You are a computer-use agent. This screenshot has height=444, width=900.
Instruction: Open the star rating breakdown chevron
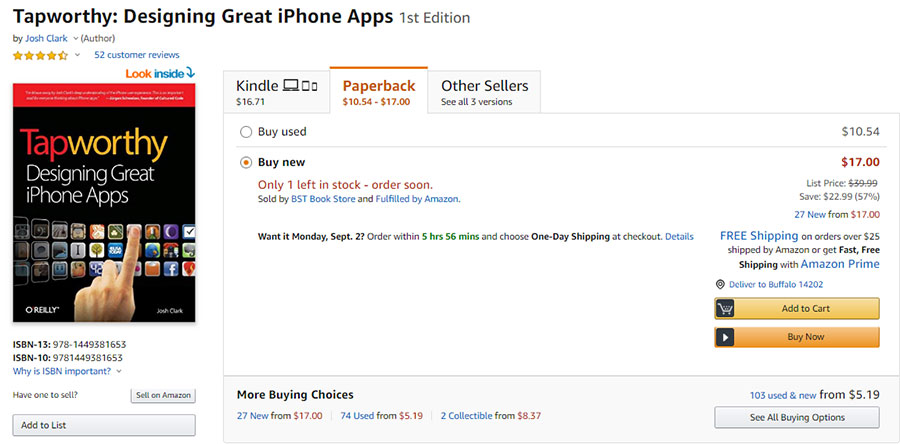point(78,56)
